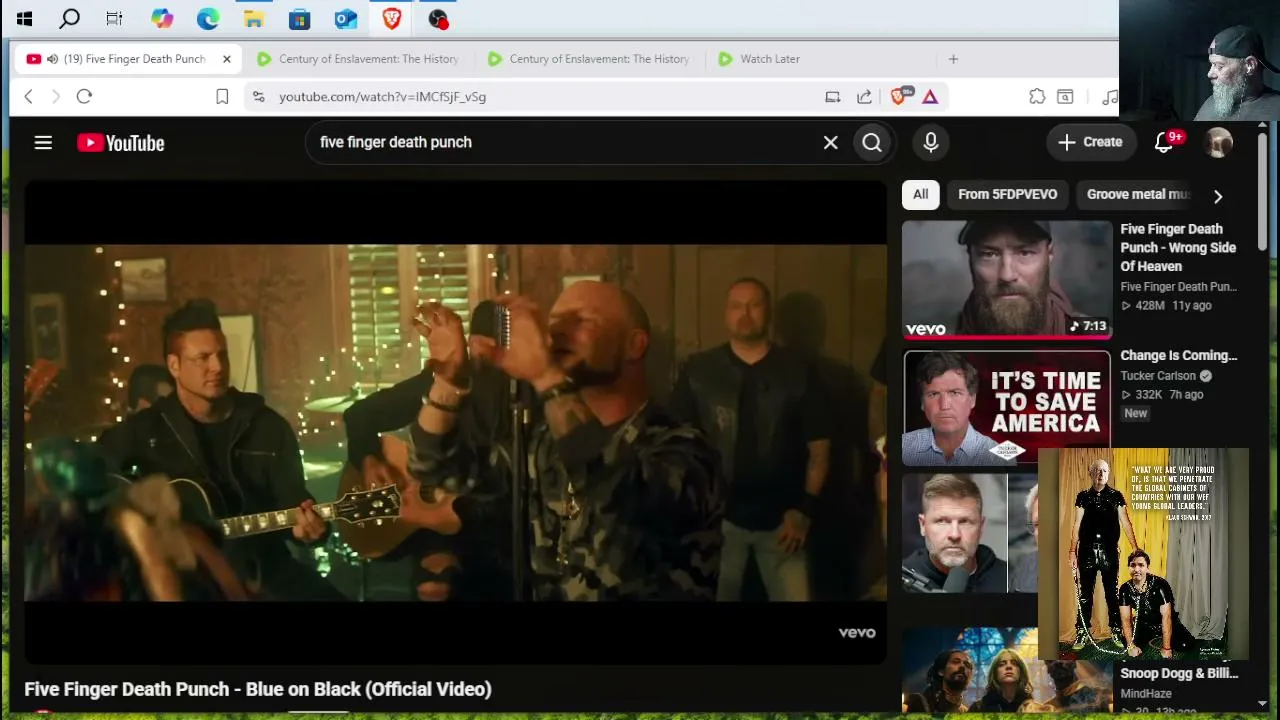Click the Blue on Black (Official Video) title
This screenshot has height=720, width=1280.
tap(258, 689)
